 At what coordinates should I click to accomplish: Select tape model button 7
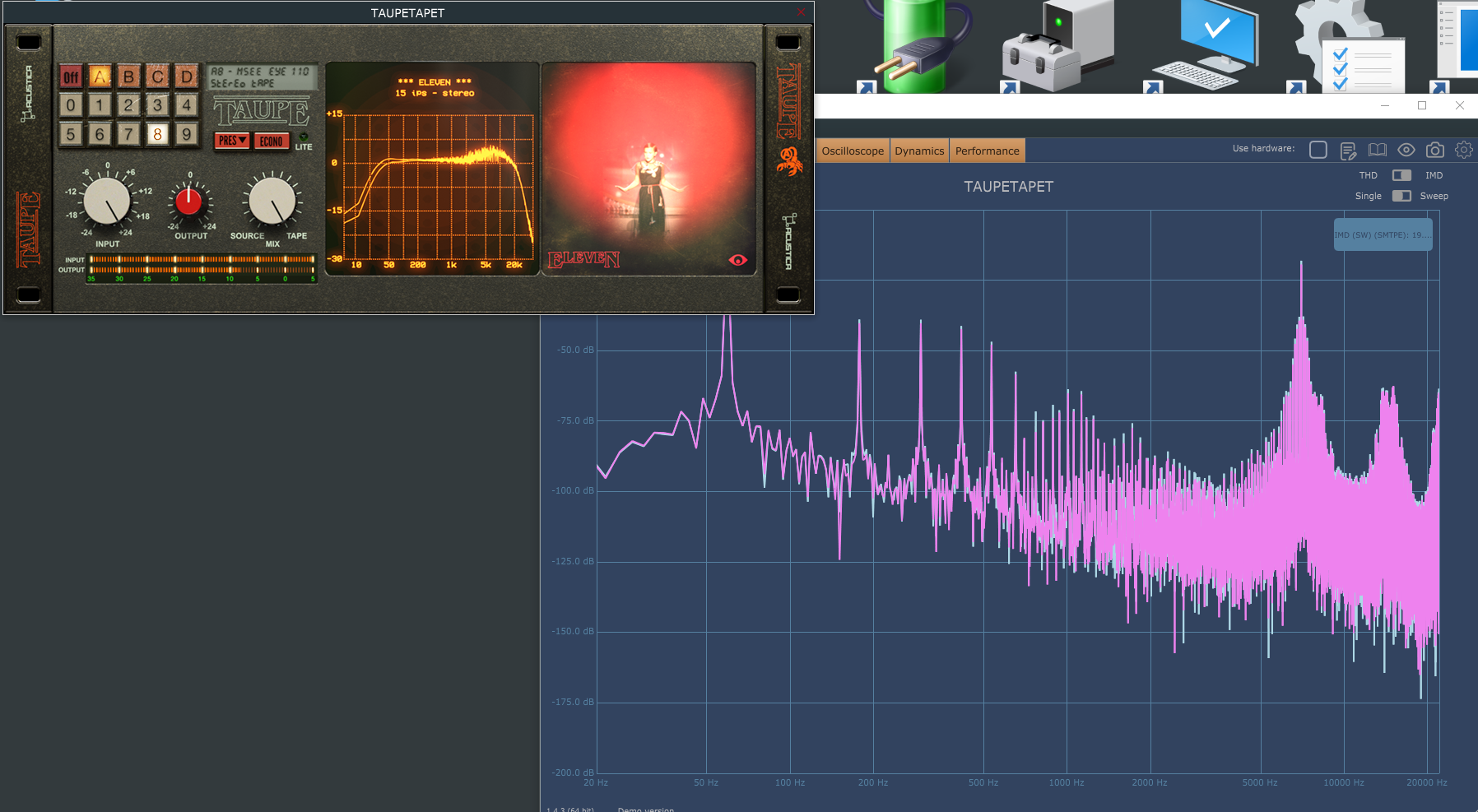click(x=128, y=134)
